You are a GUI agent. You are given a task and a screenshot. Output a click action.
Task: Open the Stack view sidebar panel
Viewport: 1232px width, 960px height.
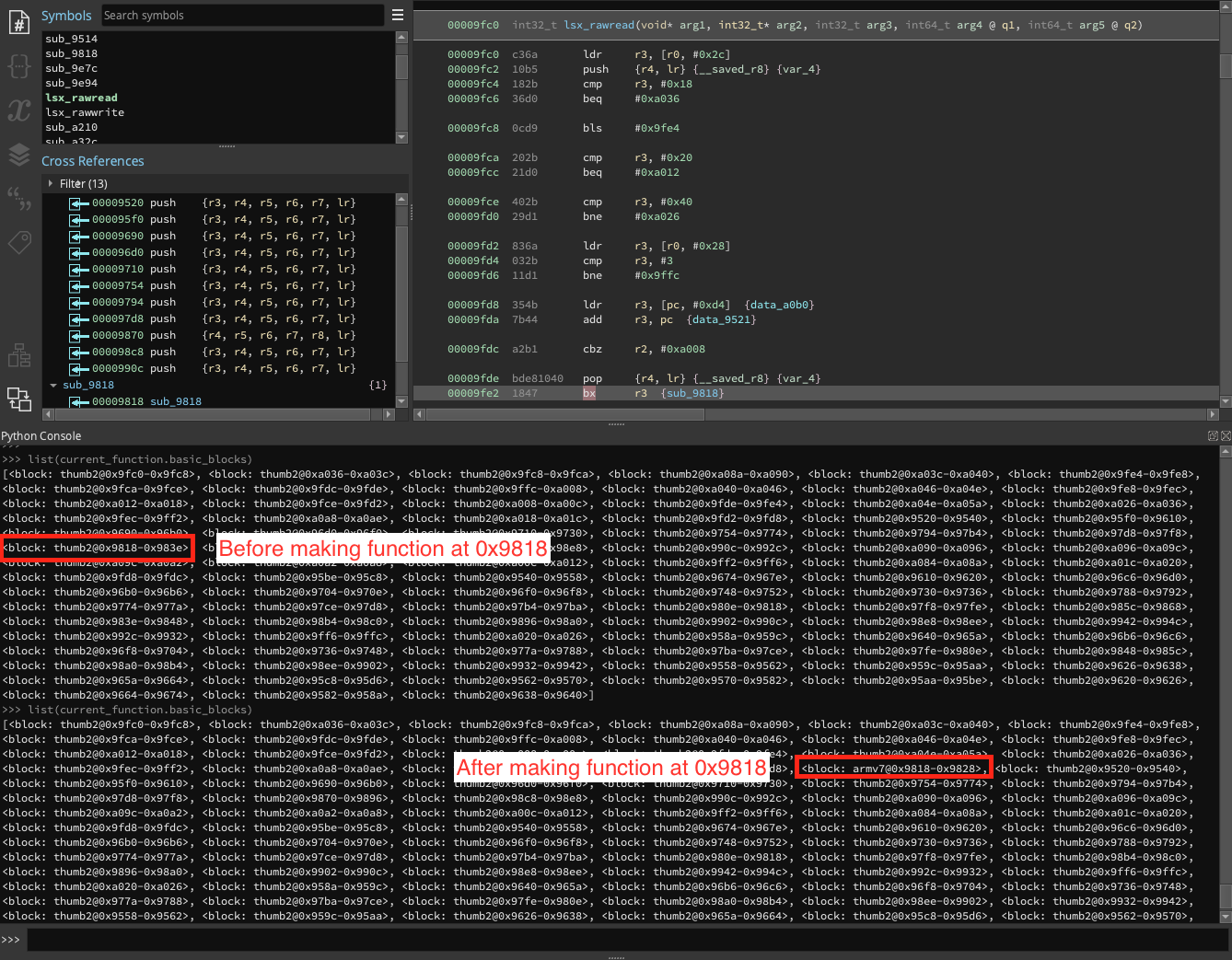click(x=19, y=155)
